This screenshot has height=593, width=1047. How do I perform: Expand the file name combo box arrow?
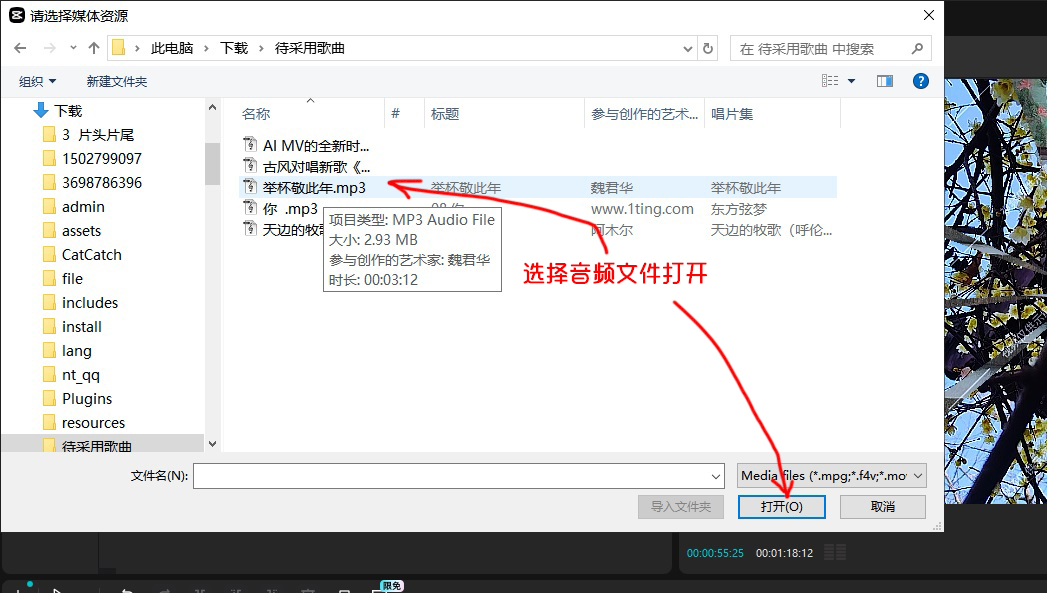pyautogui.click(x=715, y=476)
